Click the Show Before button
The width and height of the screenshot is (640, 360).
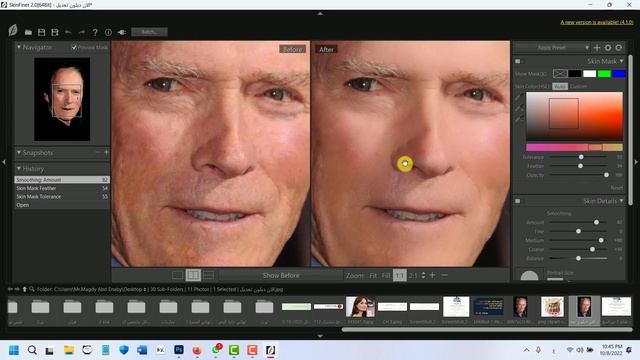coord(281,276)
